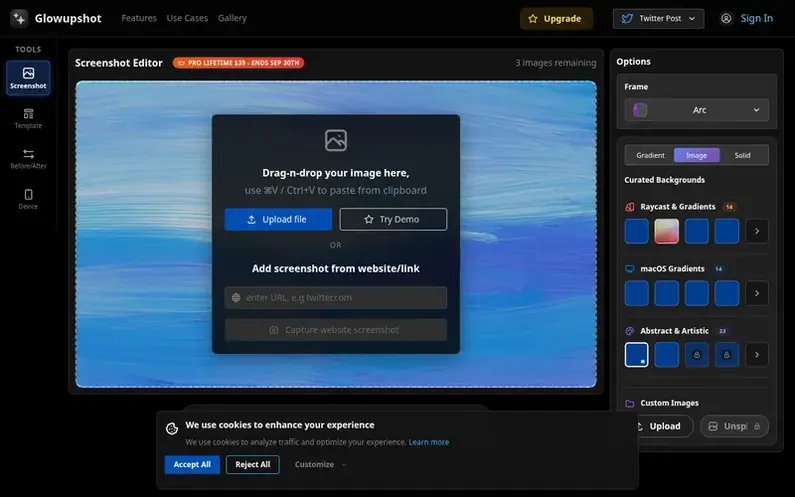Select the first locked Abstract & Artistic background
The width and height of the screenshot is (795, 497).
click(x=697, y=354)
